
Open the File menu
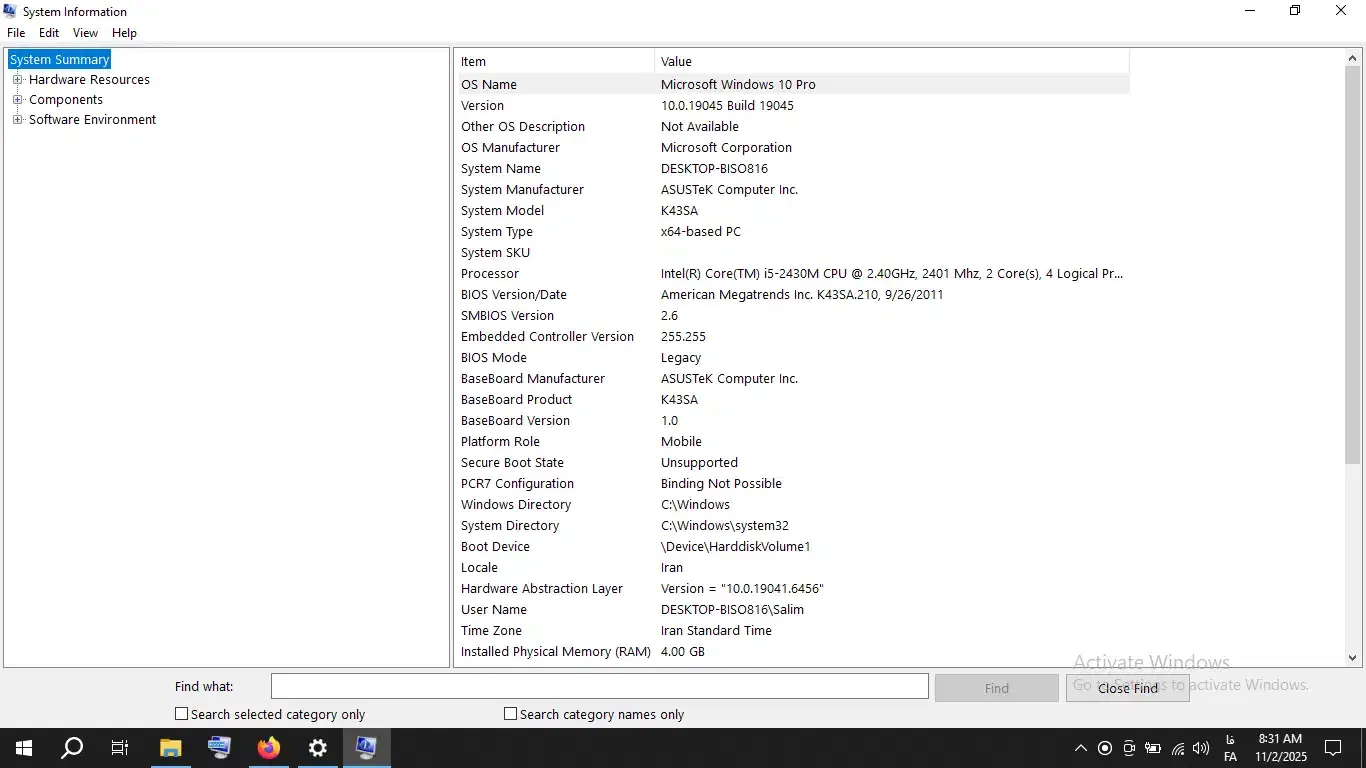pos(16,33)
